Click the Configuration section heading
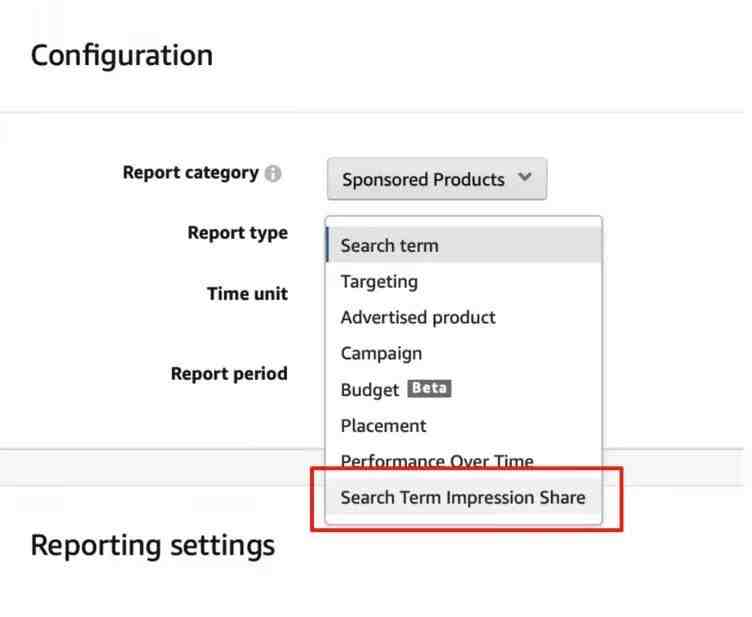 (122, 55)
